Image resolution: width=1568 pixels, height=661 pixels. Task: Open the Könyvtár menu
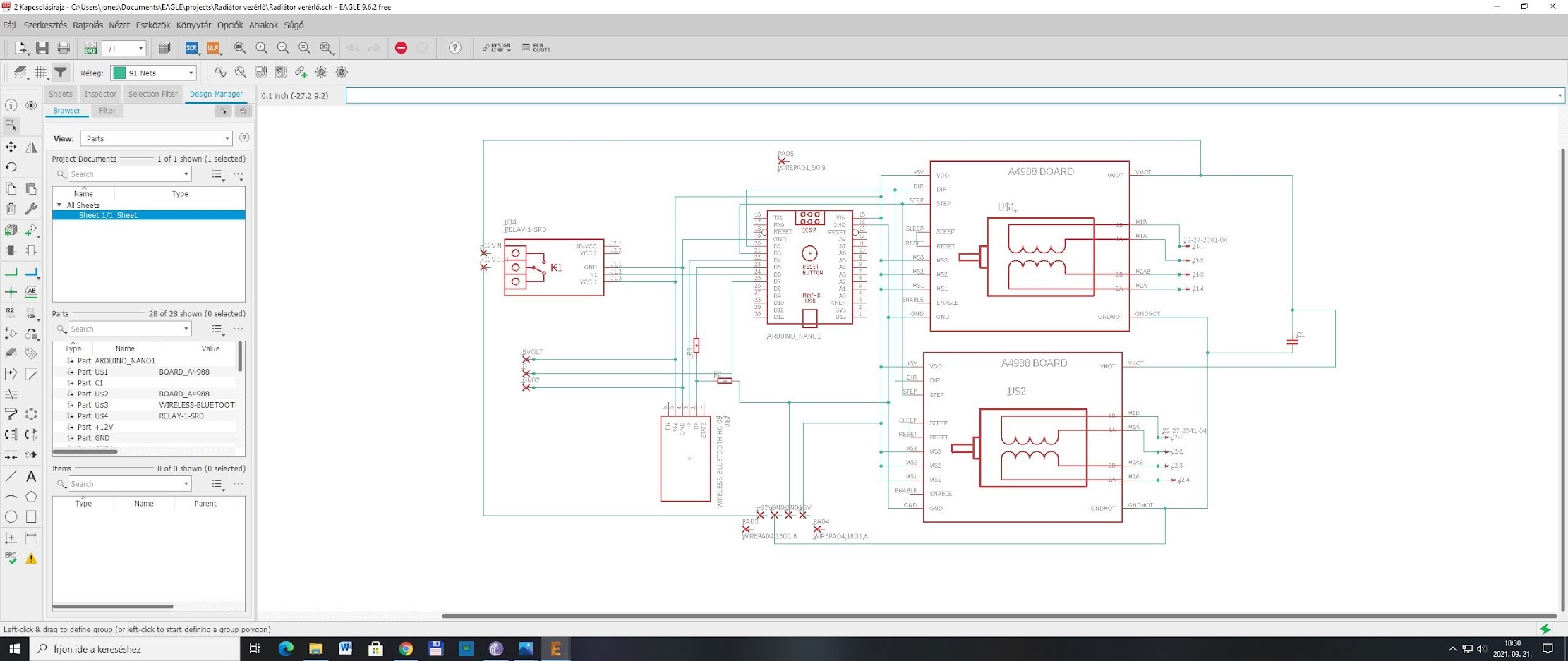coord(193,25)
